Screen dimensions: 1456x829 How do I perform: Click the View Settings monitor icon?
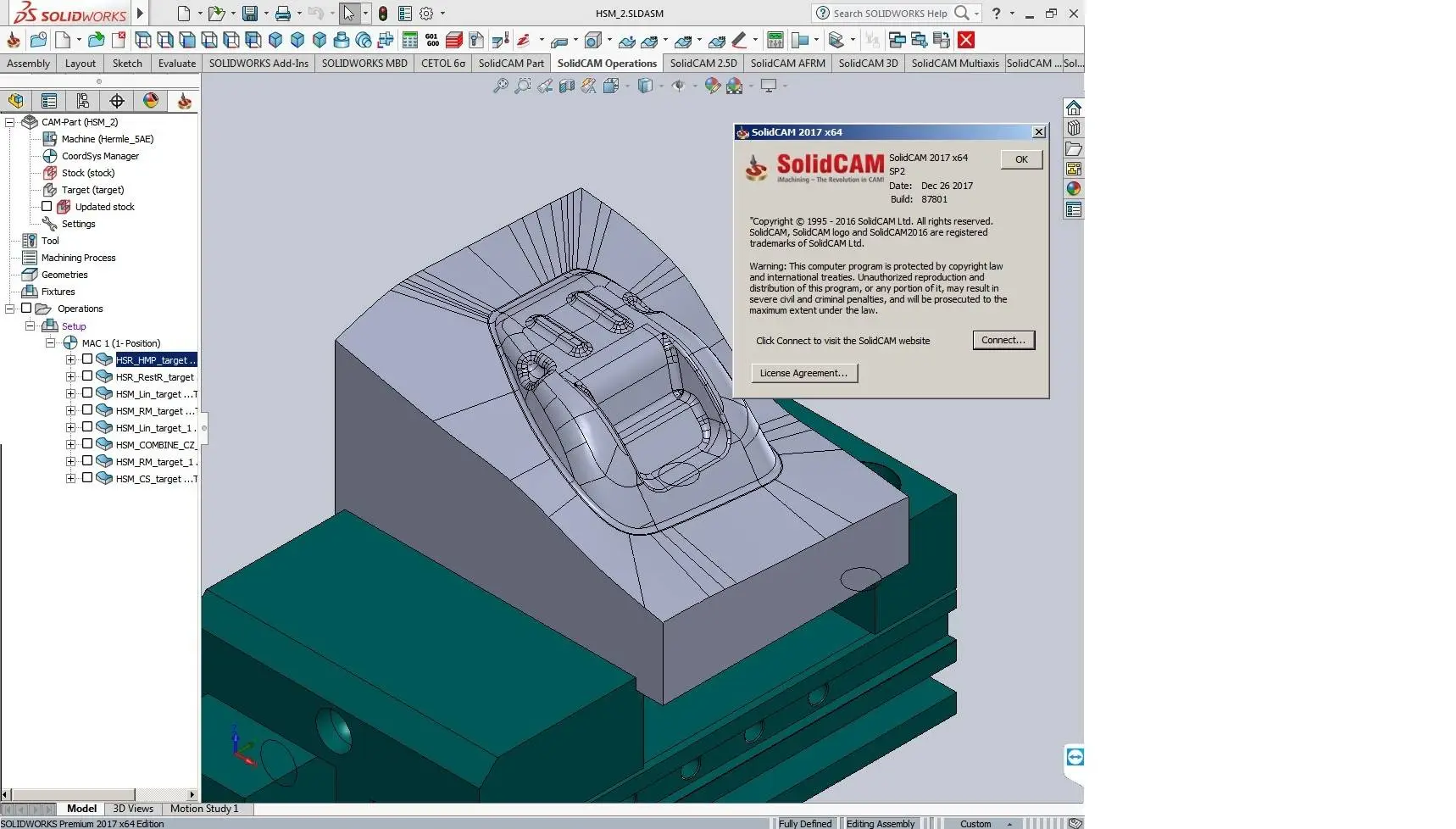[x=769, y=86]
